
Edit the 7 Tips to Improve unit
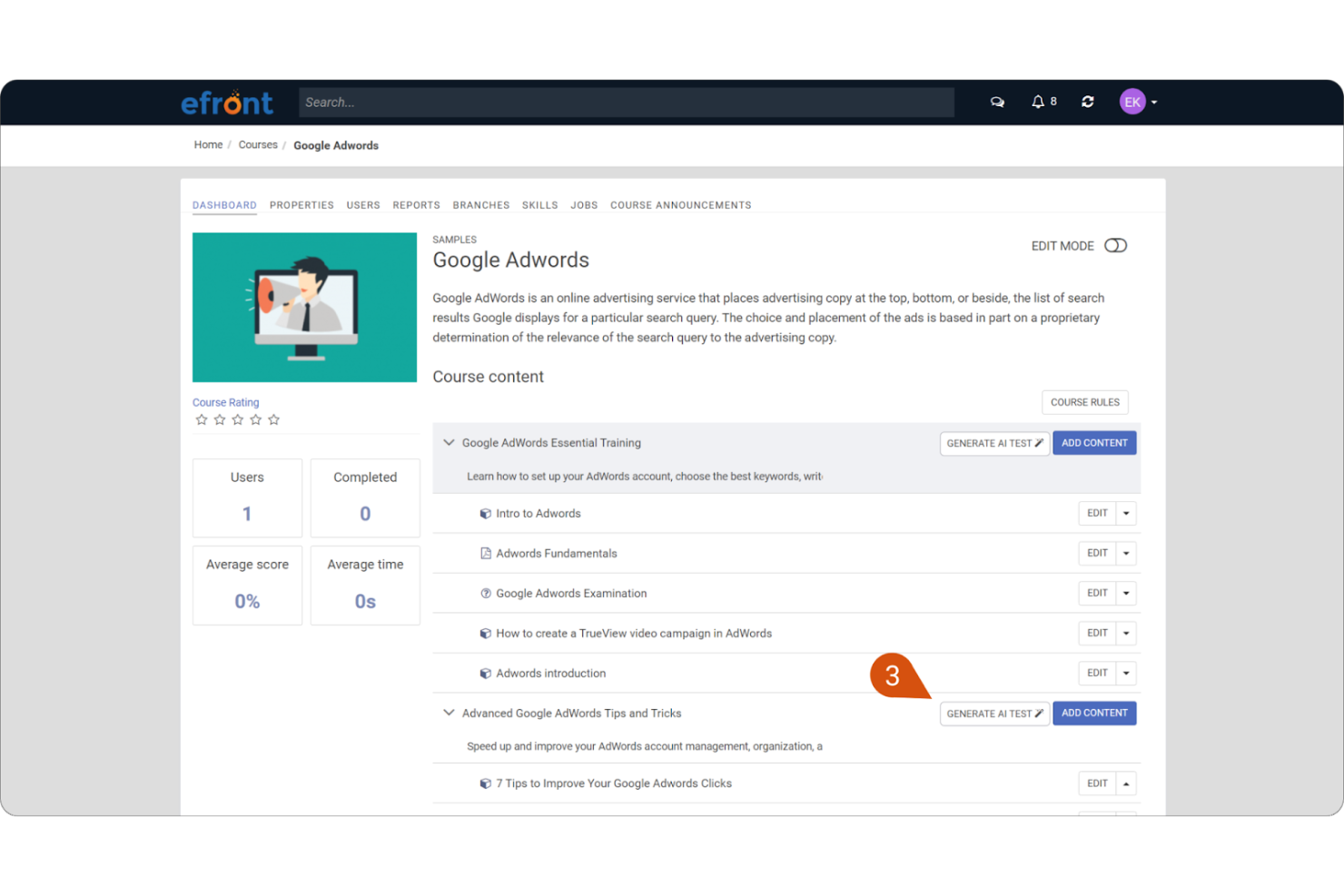point(1097,783)
